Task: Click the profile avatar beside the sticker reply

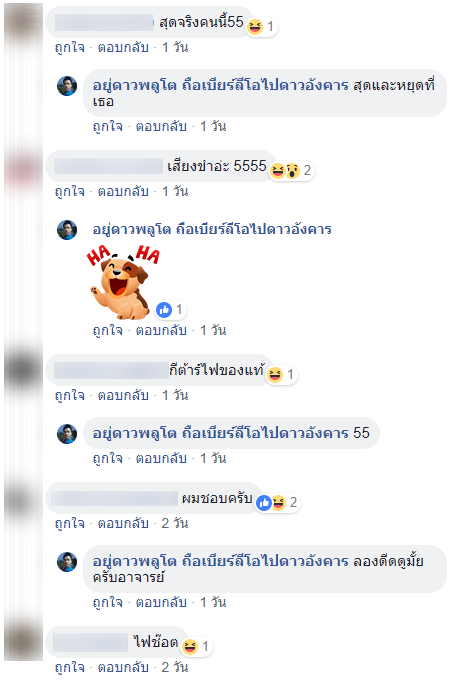Action: (67, 230)
